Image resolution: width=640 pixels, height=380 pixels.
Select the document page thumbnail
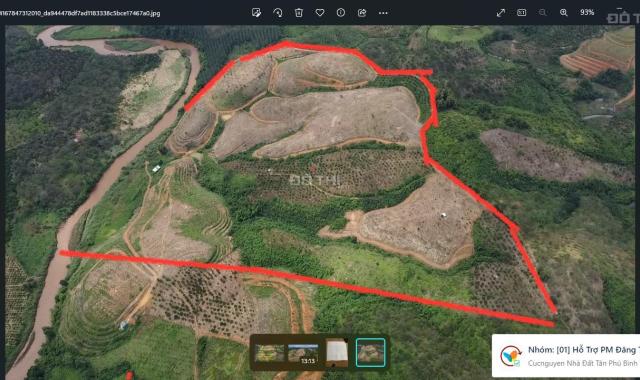(x=337, y=353)
